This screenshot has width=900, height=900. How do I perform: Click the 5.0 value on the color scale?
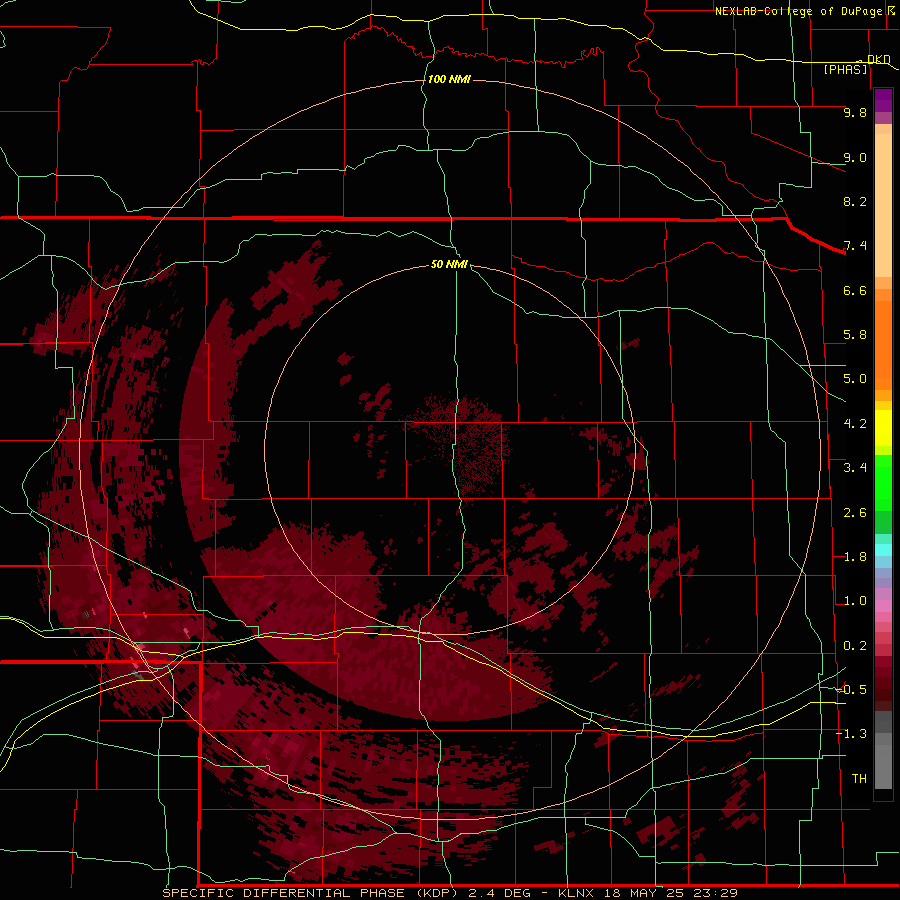(855, 379)
